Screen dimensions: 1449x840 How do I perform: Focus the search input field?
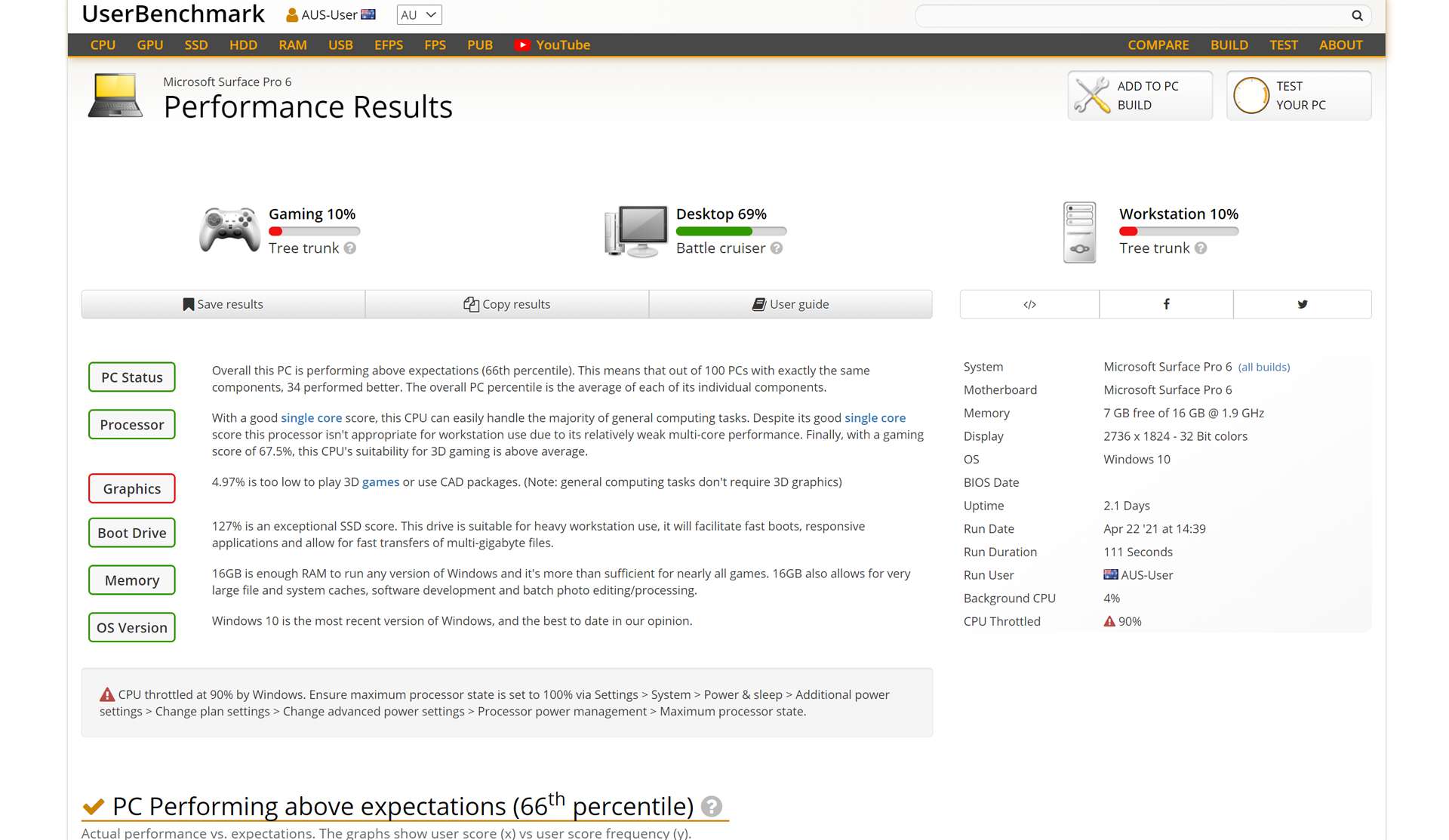[x=1132, y=15]
